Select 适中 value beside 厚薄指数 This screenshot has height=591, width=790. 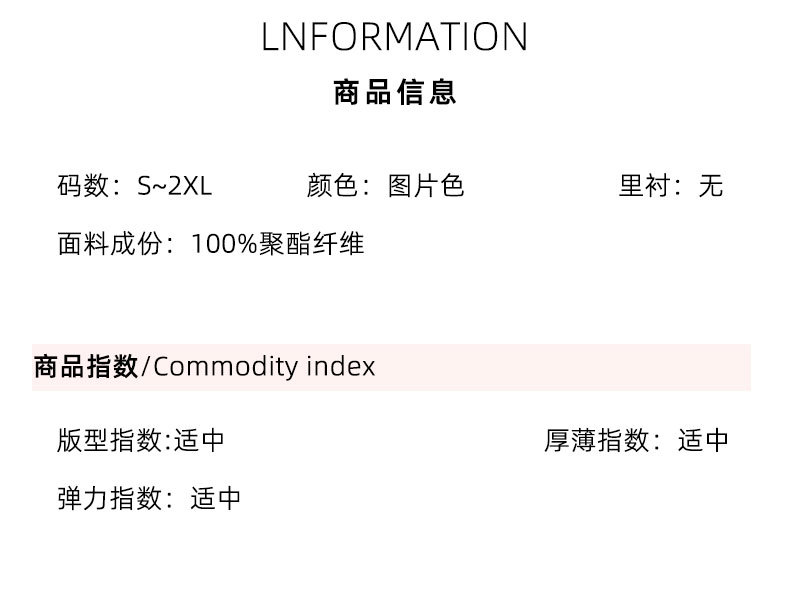(x=703, y=440)
